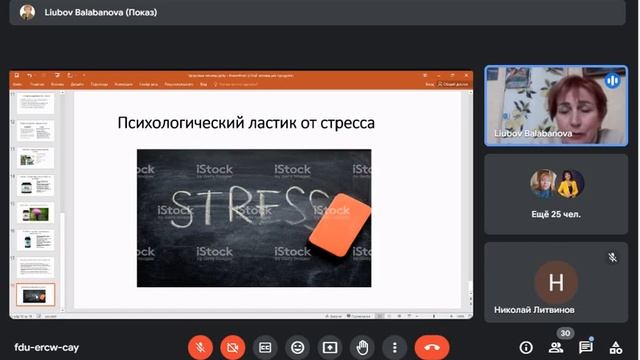Click the present screen icon

pyautogui.click(x=330, y=347)
